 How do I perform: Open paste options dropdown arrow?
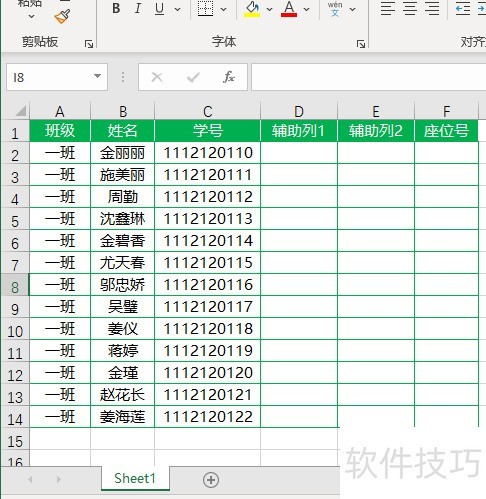click(31, 16)
